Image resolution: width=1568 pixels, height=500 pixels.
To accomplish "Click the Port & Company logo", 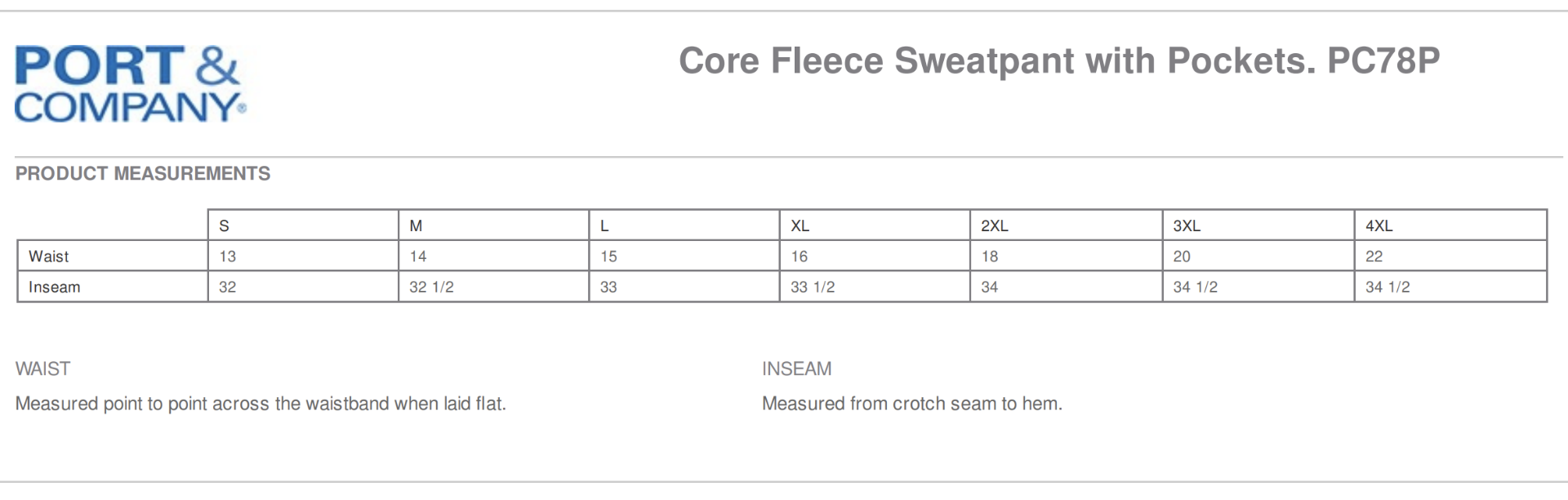I will pos(129,84).
